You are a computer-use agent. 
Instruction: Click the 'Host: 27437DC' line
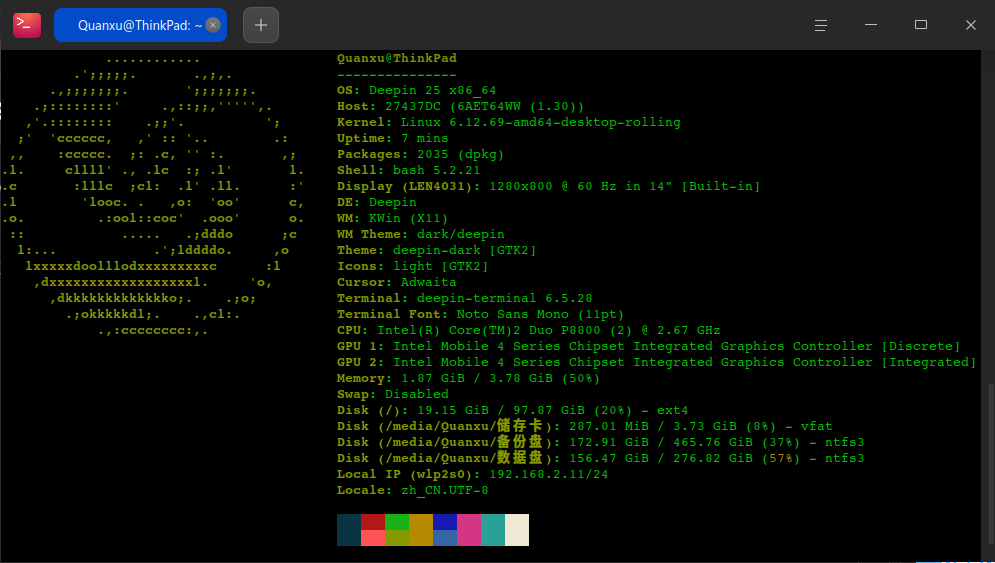460,106
